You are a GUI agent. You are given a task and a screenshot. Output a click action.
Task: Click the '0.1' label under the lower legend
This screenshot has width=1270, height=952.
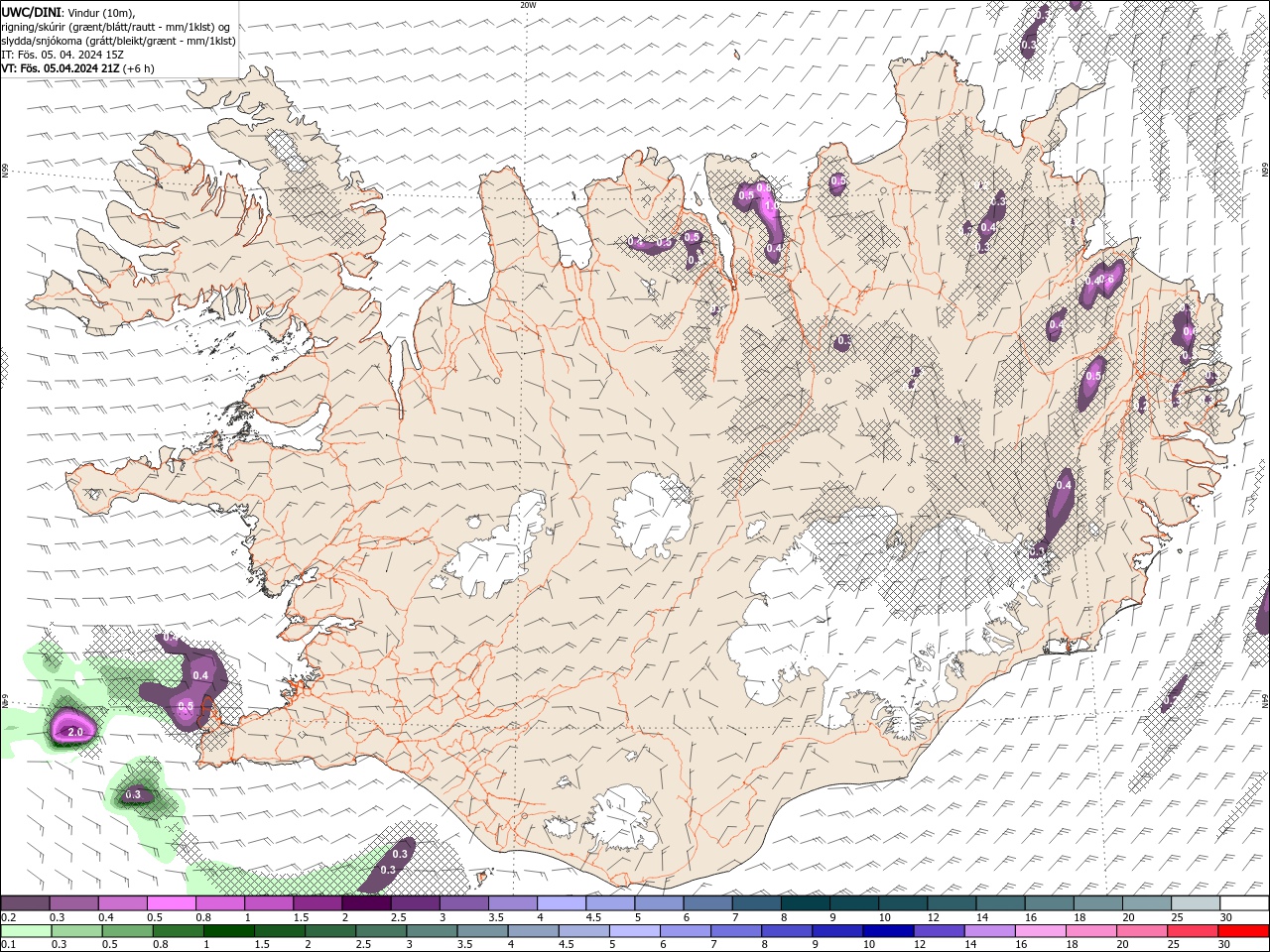coord(7,945)
